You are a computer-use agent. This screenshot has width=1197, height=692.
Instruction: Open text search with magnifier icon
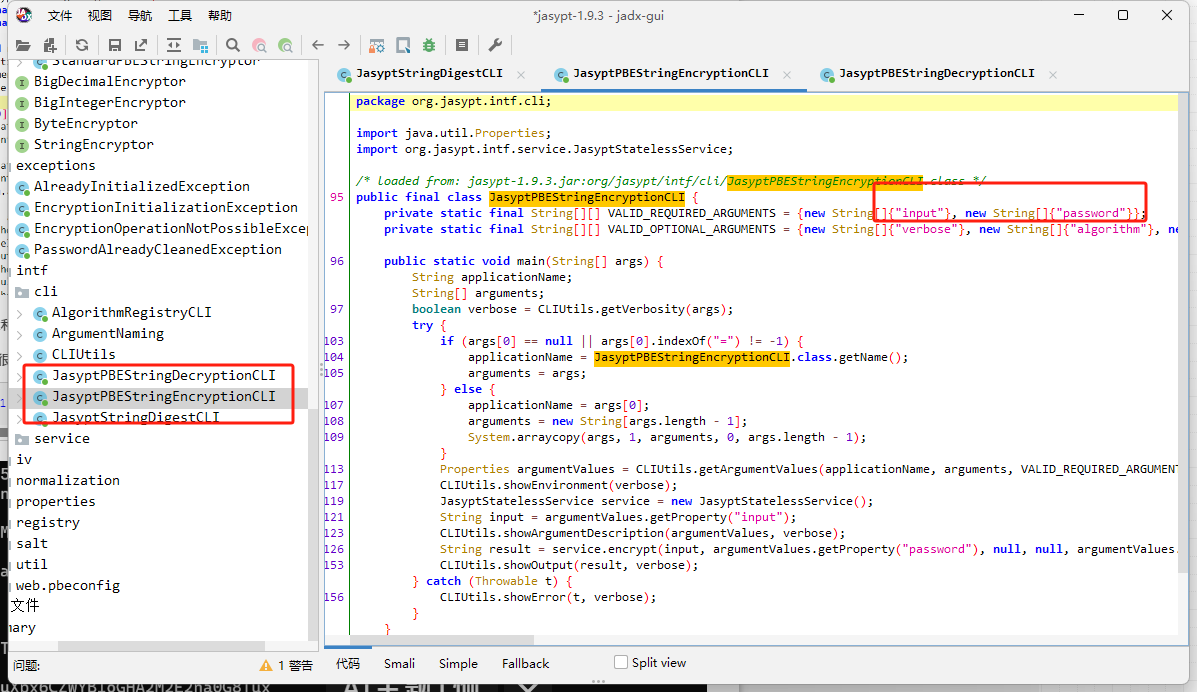click(x=233, y=45)
